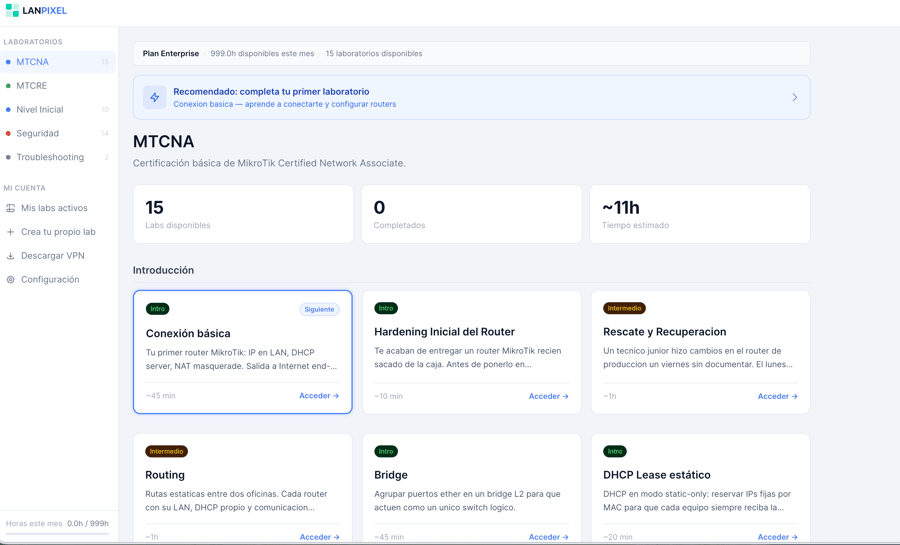
Task: Click the 15 laboratorios disponibles text
Action: pos(374,53)
